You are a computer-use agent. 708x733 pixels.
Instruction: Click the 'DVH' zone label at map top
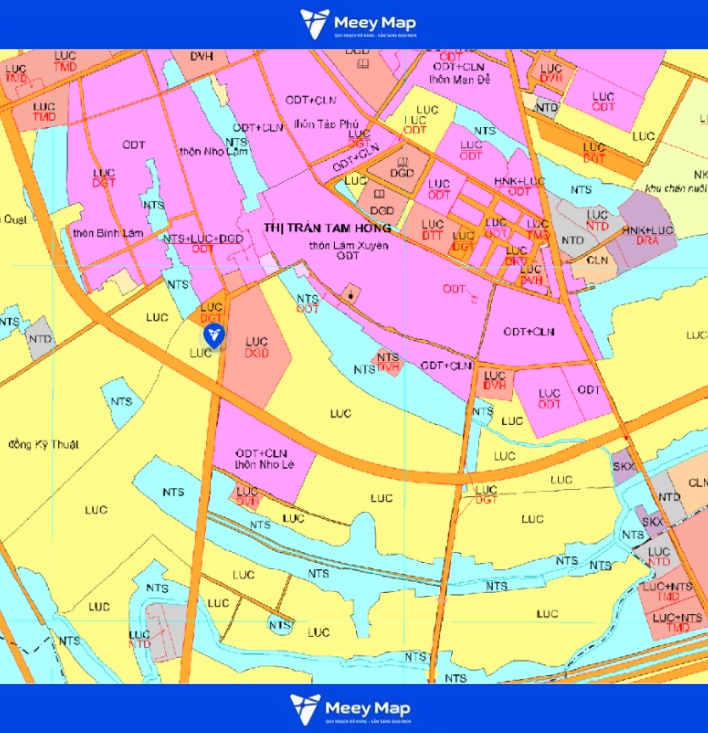click(201, 57)
